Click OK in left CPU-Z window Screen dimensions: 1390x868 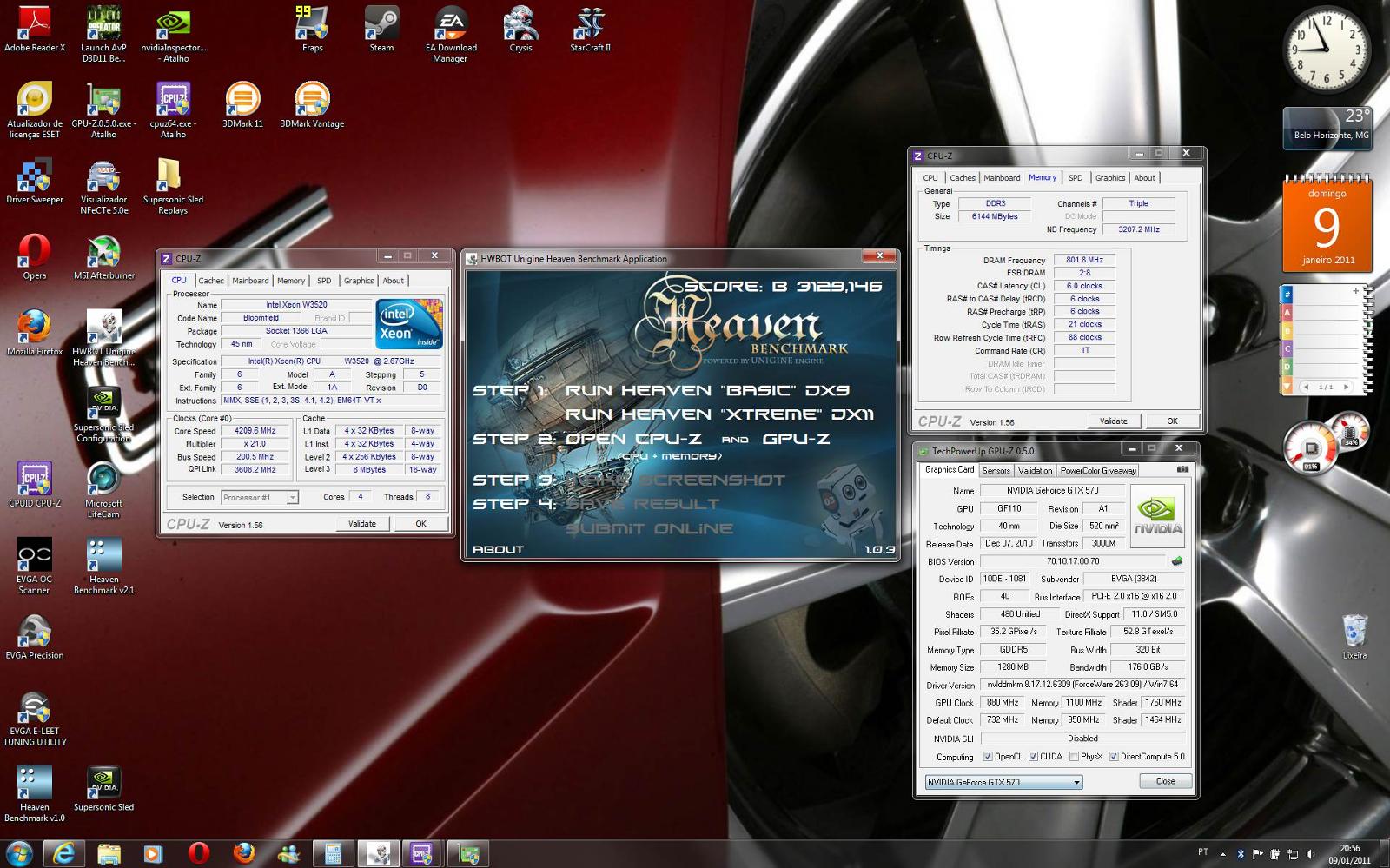pyautogui.click(x=420, y=524)
